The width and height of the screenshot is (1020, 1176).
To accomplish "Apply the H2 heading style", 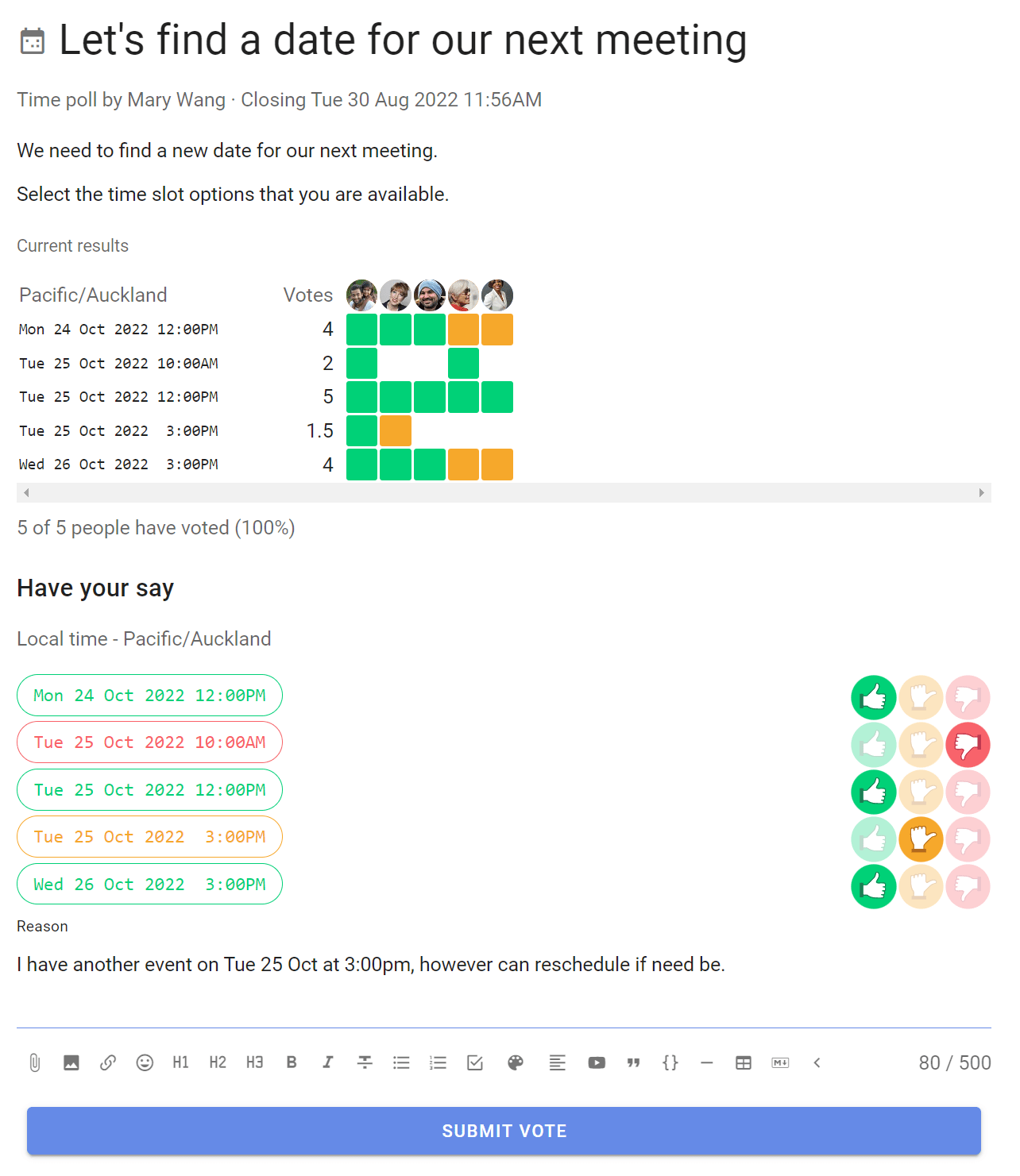I will [x=218, y=1062].
